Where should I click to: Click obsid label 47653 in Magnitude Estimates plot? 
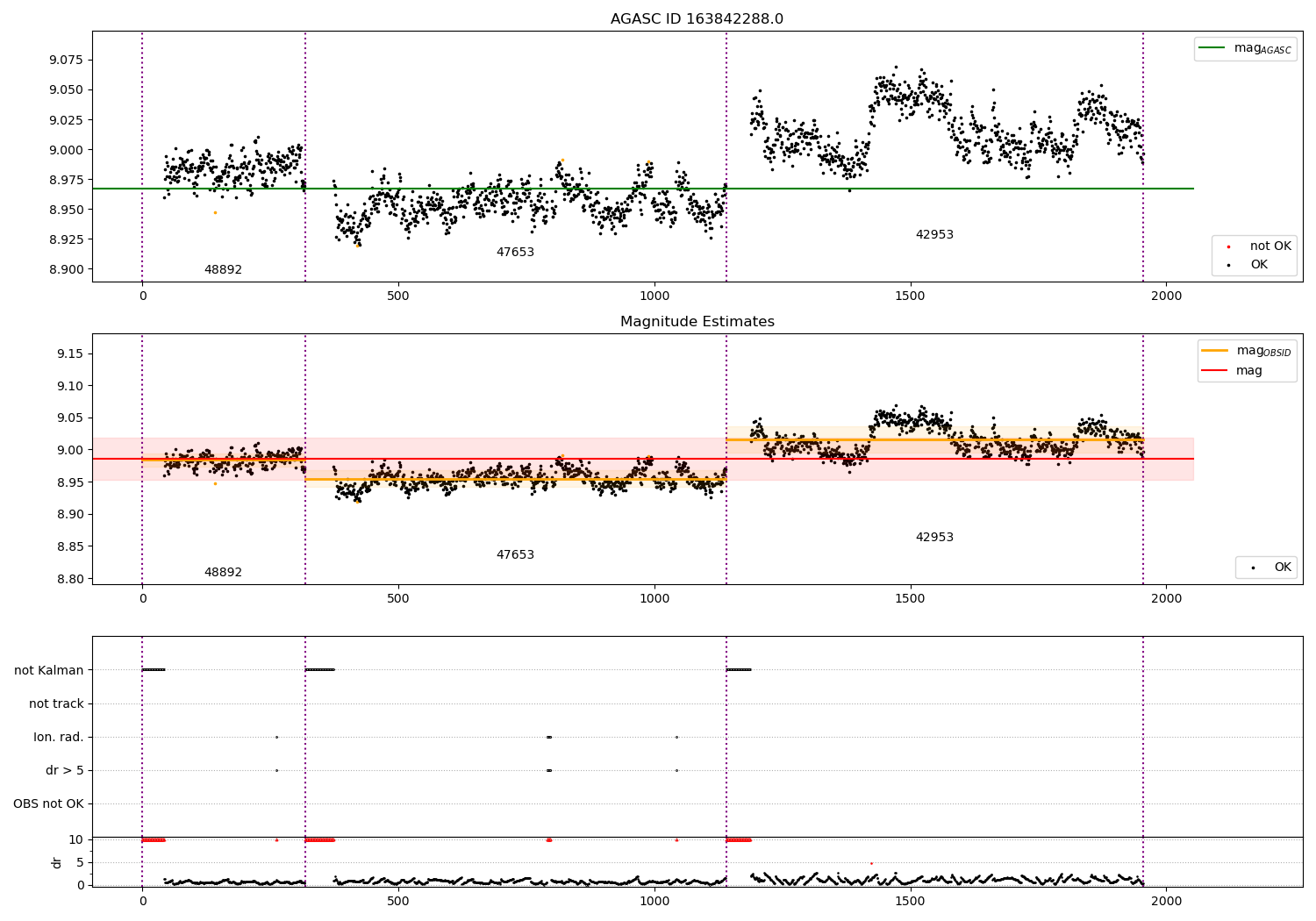[515, 555]
